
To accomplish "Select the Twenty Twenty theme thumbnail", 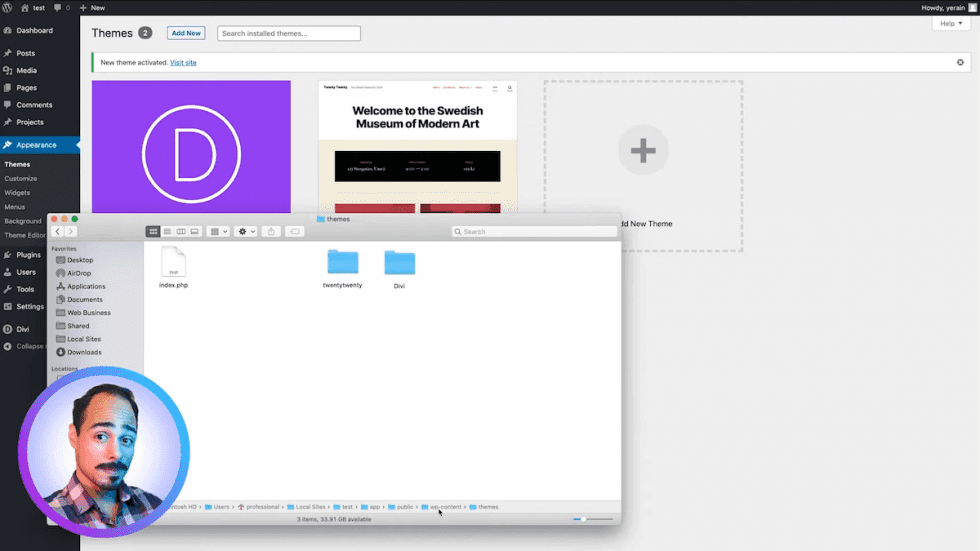I will 418,147.
